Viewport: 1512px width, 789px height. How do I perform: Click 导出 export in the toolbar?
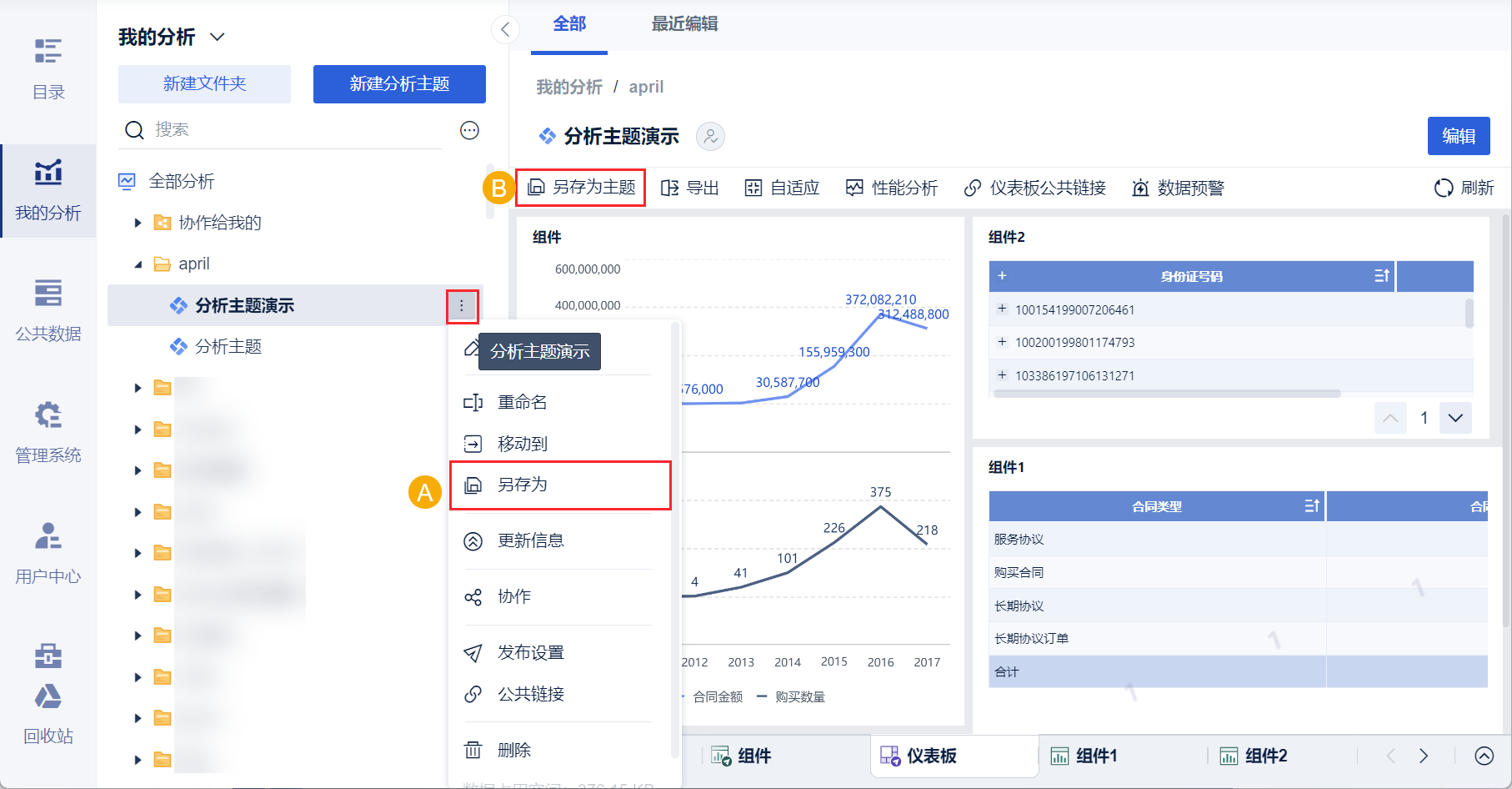tap(689, 188)
